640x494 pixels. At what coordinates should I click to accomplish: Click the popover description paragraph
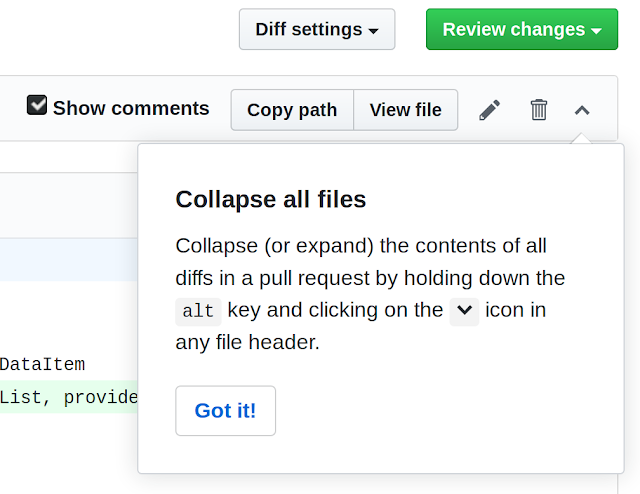(x=370, y=294)
